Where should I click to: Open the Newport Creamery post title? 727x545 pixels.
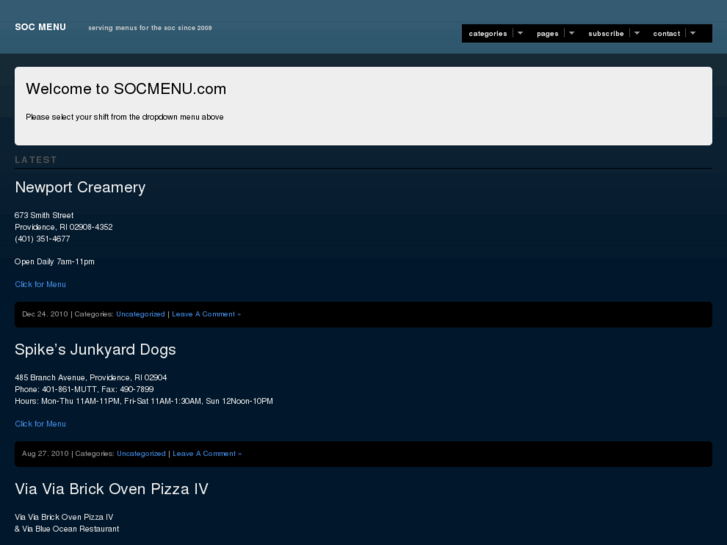(80, 187)
